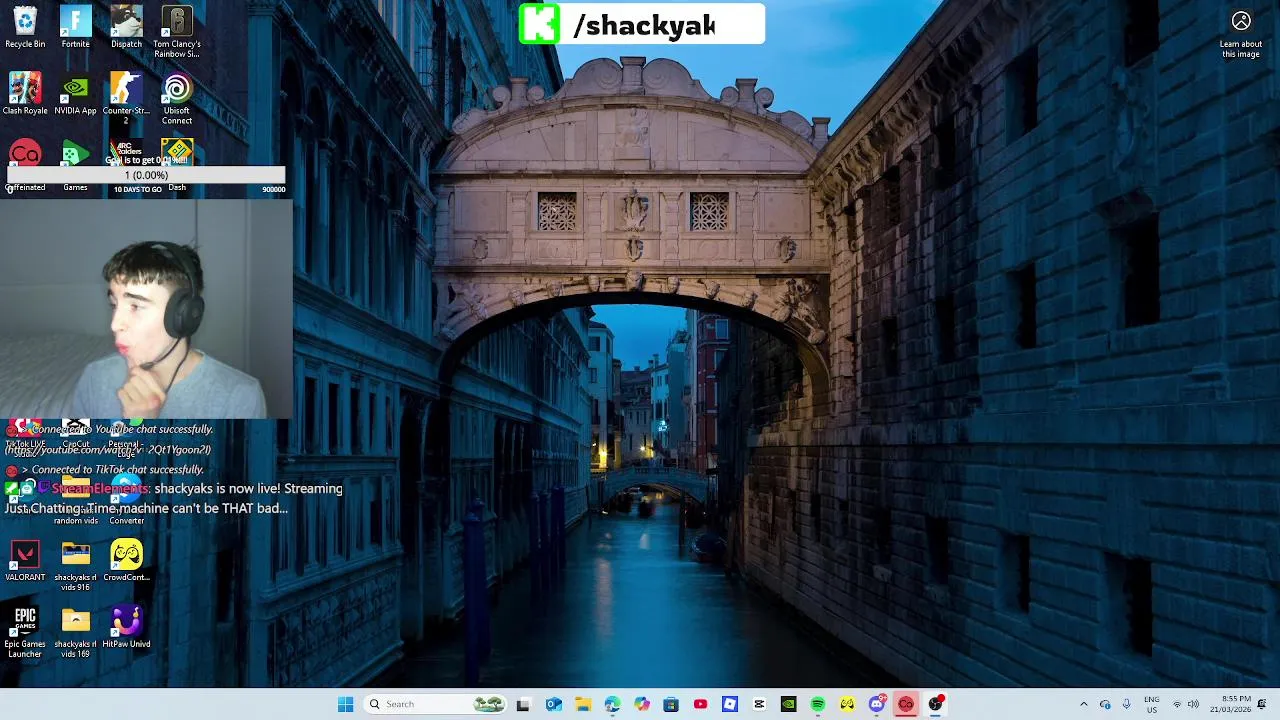Click the speaker volume tray icon
The image size is (1280, 720).
1193,704
